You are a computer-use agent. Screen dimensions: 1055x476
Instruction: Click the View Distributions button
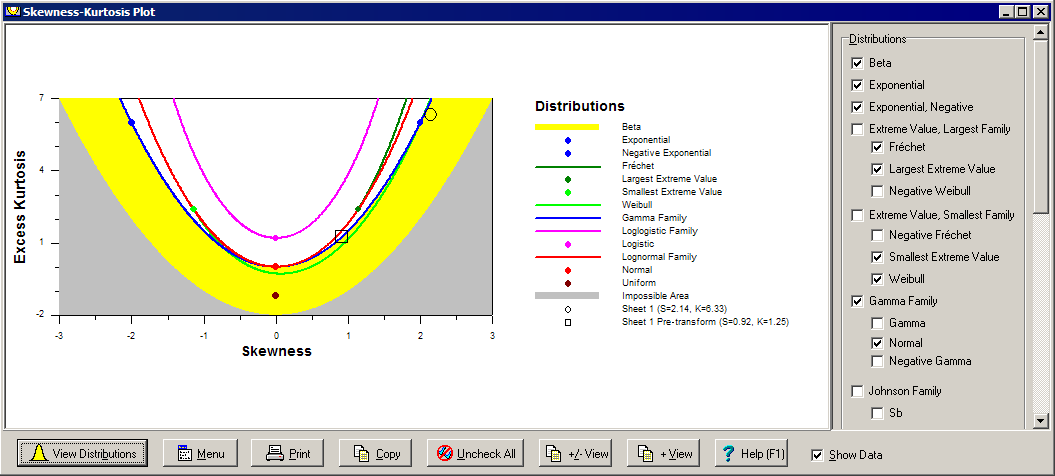click(x=82, y=453)
